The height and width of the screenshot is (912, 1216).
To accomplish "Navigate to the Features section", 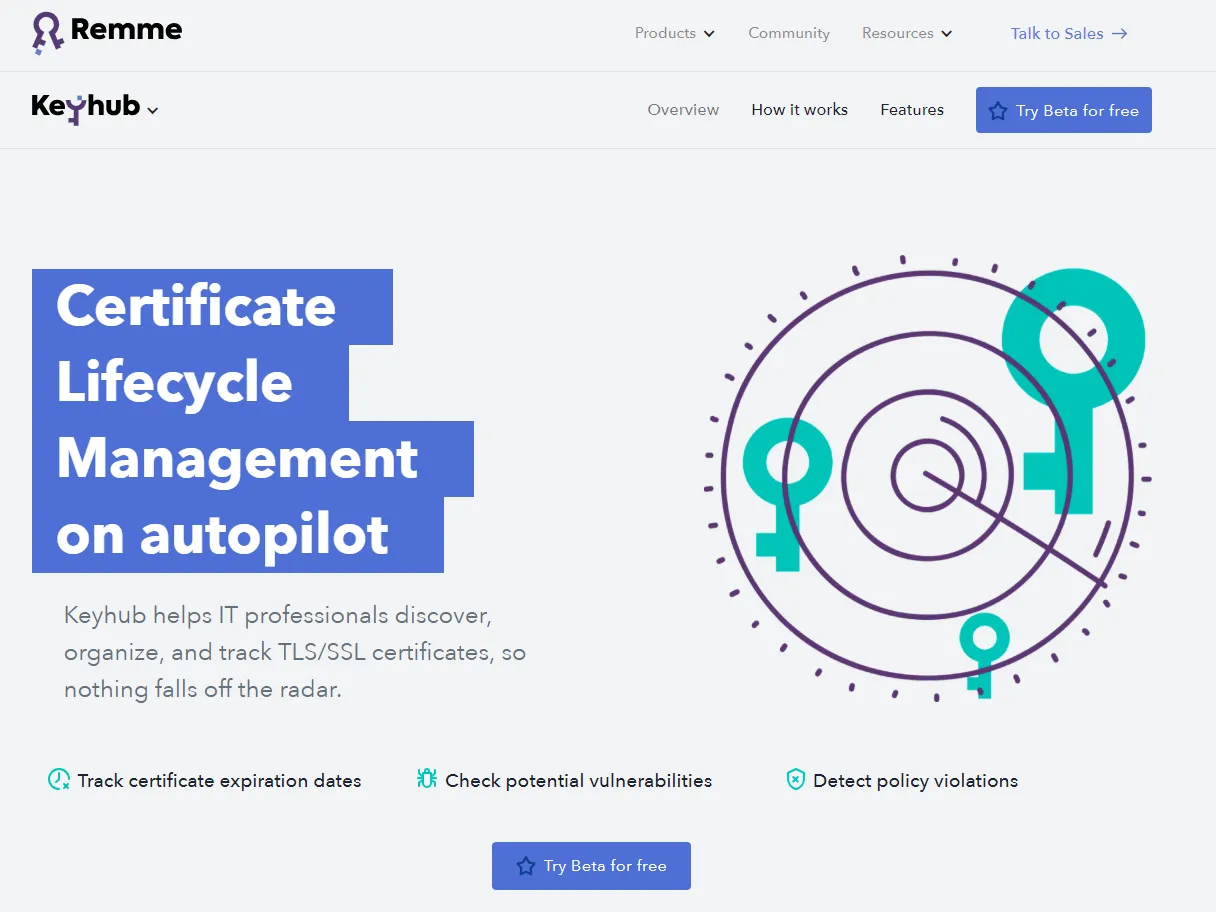I will pyautogui.click(x=912, y=110).
